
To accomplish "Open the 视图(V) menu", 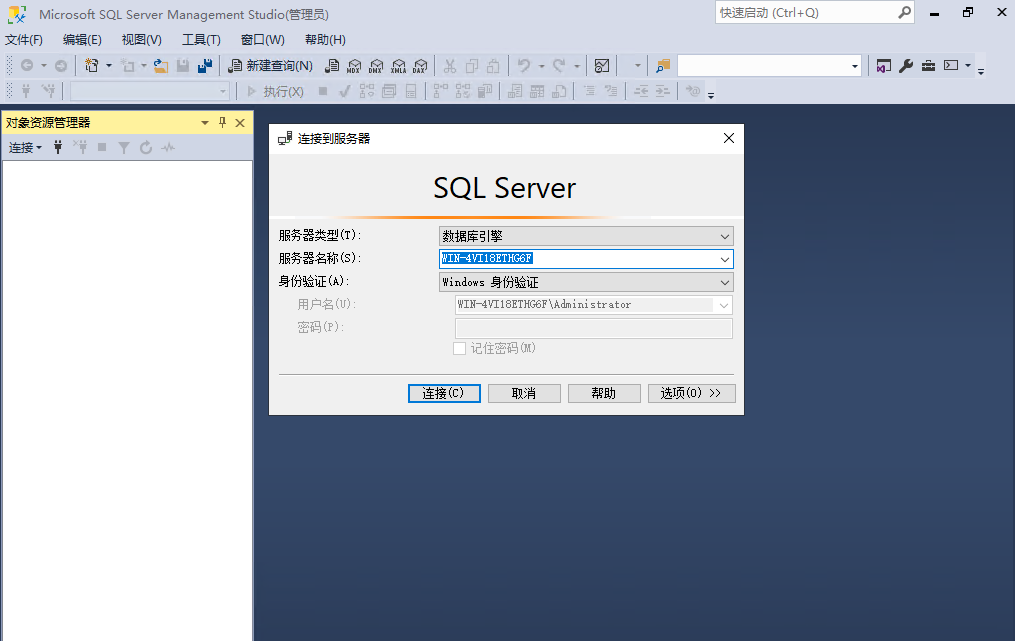I will coord(142,39).
